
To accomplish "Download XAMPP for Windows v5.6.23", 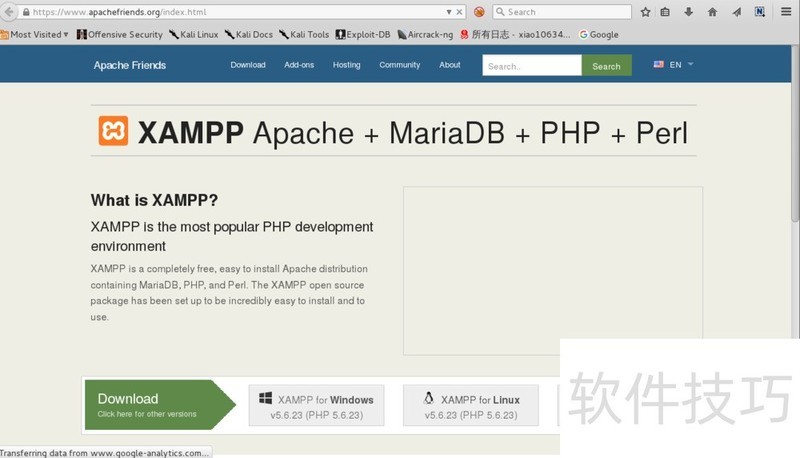I will (316, 405).
